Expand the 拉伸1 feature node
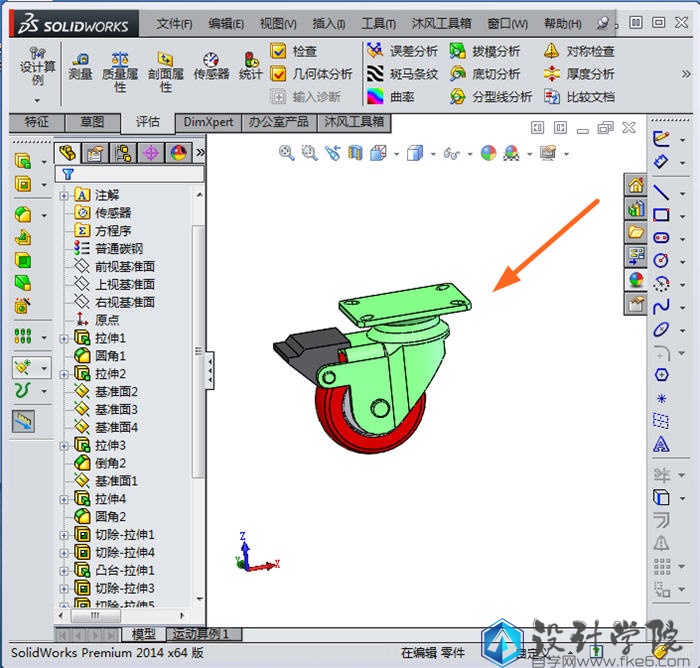Image resolution: width=700 pixels, height=668 pixels. point(65,339)
